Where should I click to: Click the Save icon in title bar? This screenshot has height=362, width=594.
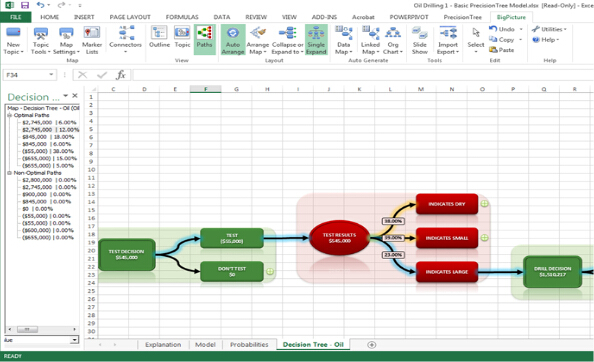[25, 5]
